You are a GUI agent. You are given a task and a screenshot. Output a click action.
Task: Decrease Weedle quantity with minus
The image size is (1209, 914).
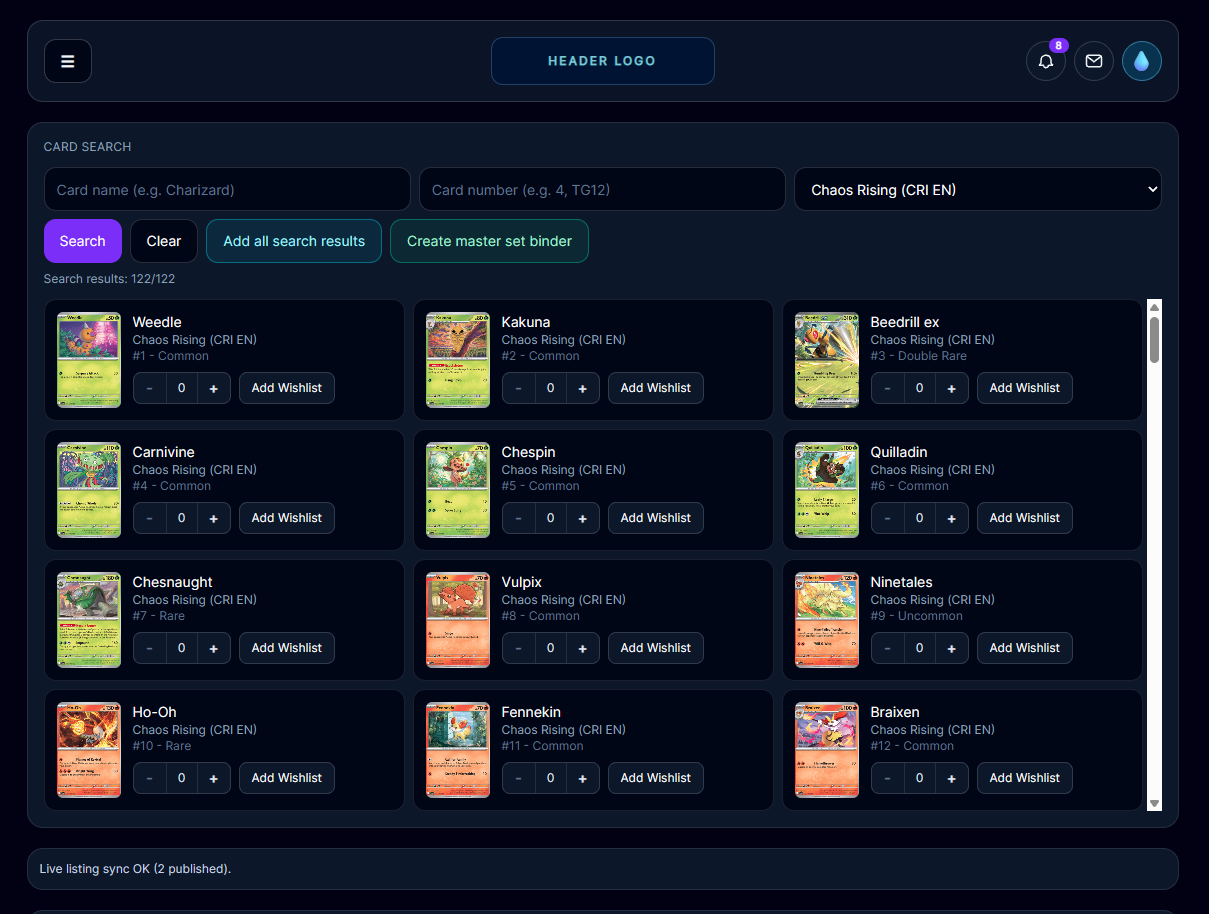(x=150, y=388)
